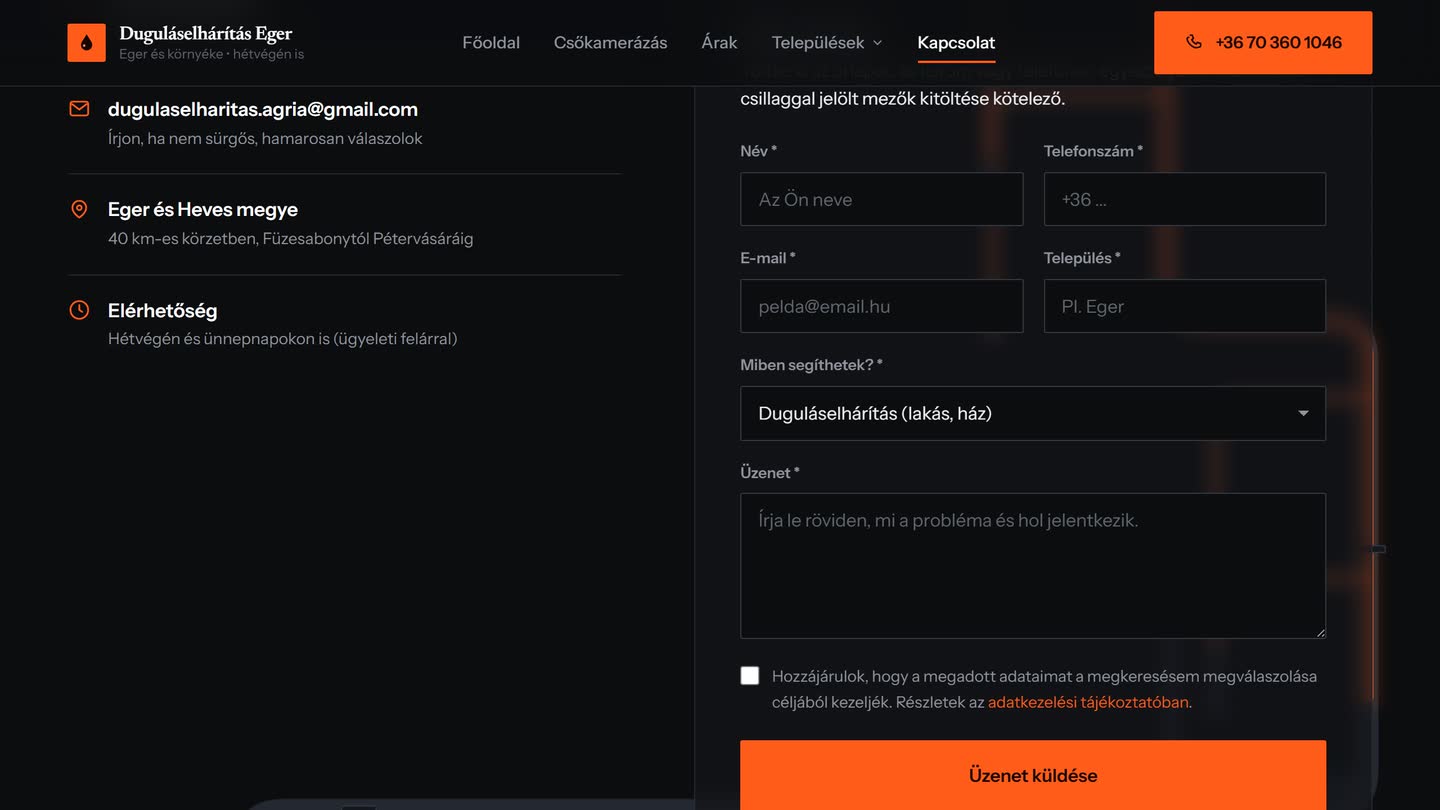1440x810 pixels.
Task: Click the envelope icon beside the email address
Action: click(79, 109)
